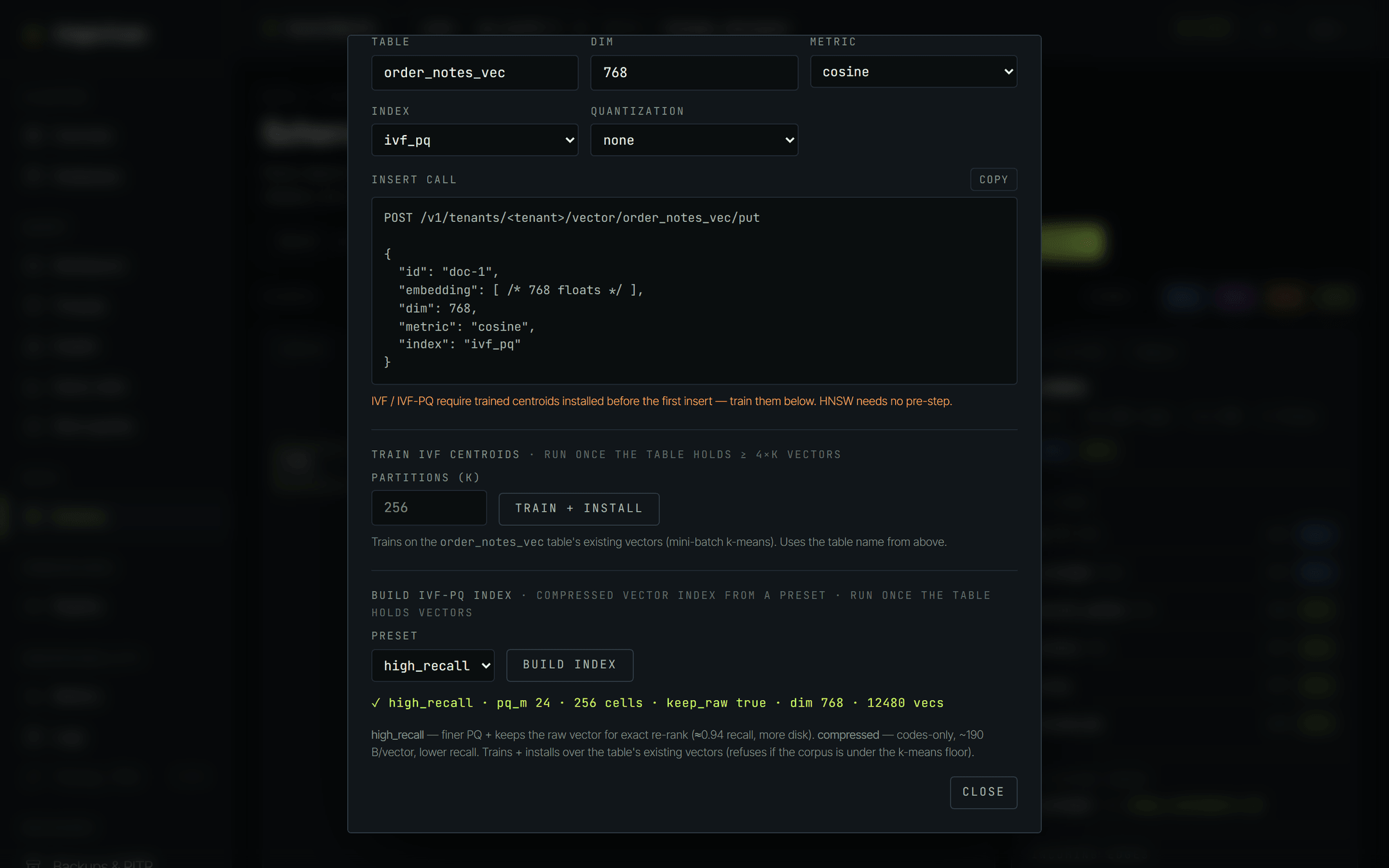Screen dimensions: 1389x868
Task: Click the "dim": 768 line in the code
Action: tap(438, 309)
